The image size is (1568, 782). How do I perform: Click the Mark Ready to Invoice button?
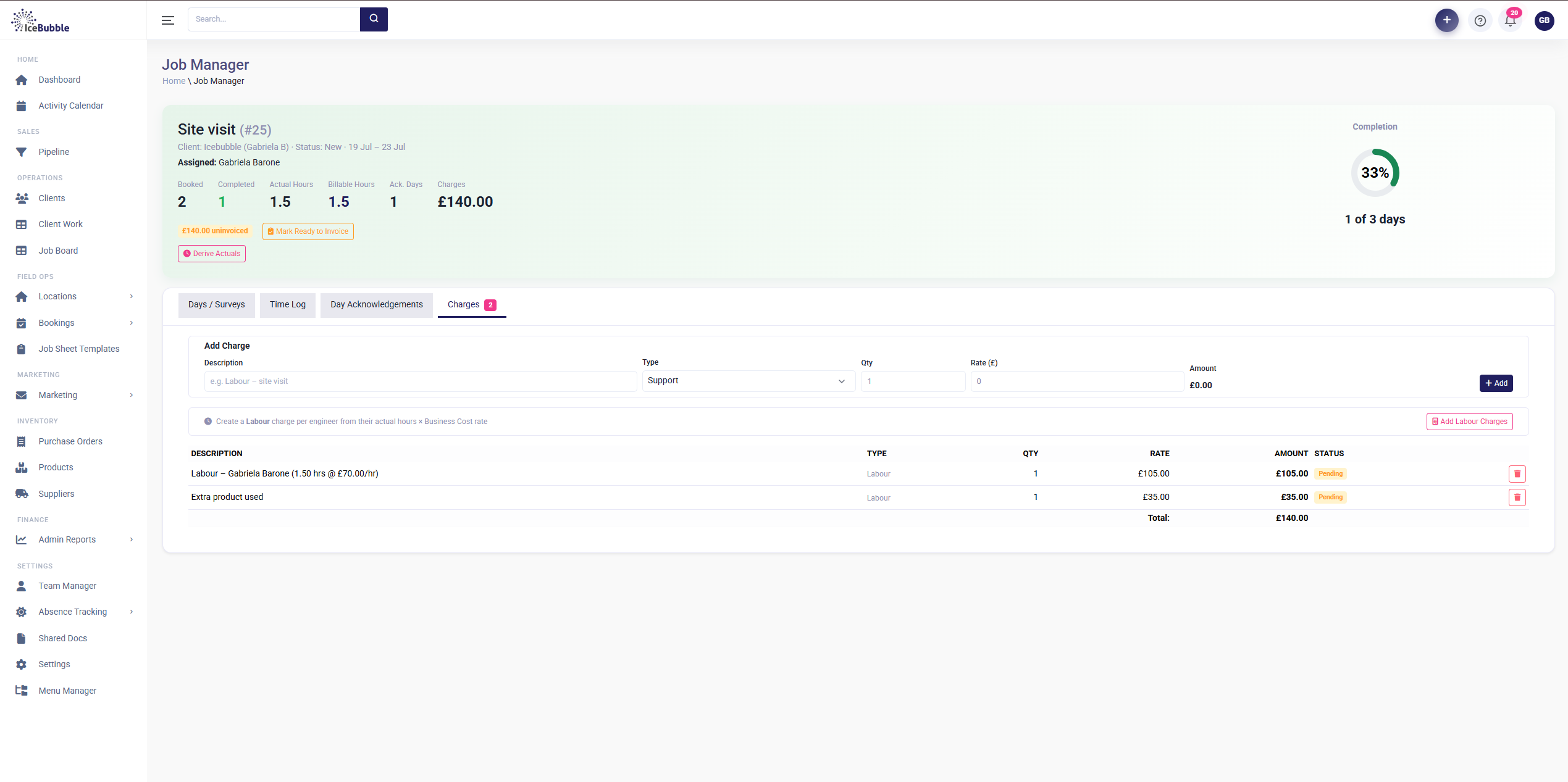click(308, 231)
